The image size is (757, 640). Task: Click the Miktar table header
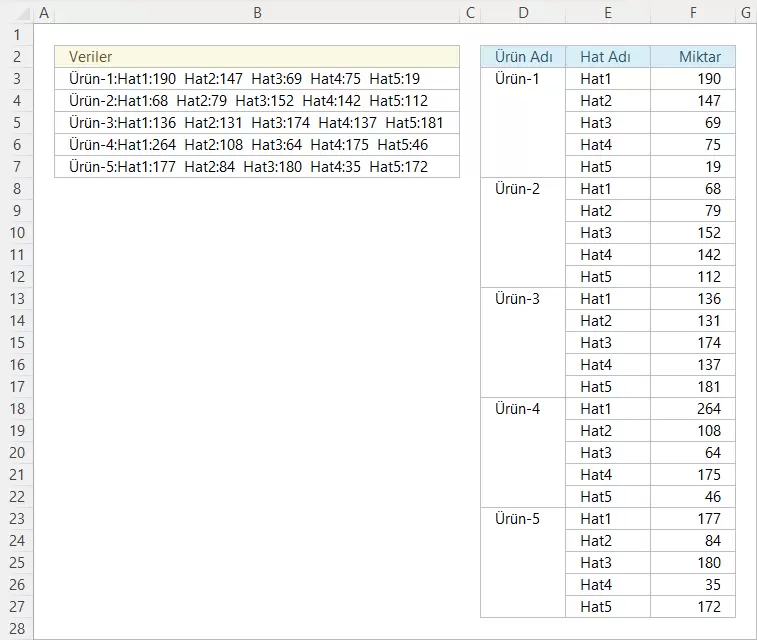coord(693,57)
